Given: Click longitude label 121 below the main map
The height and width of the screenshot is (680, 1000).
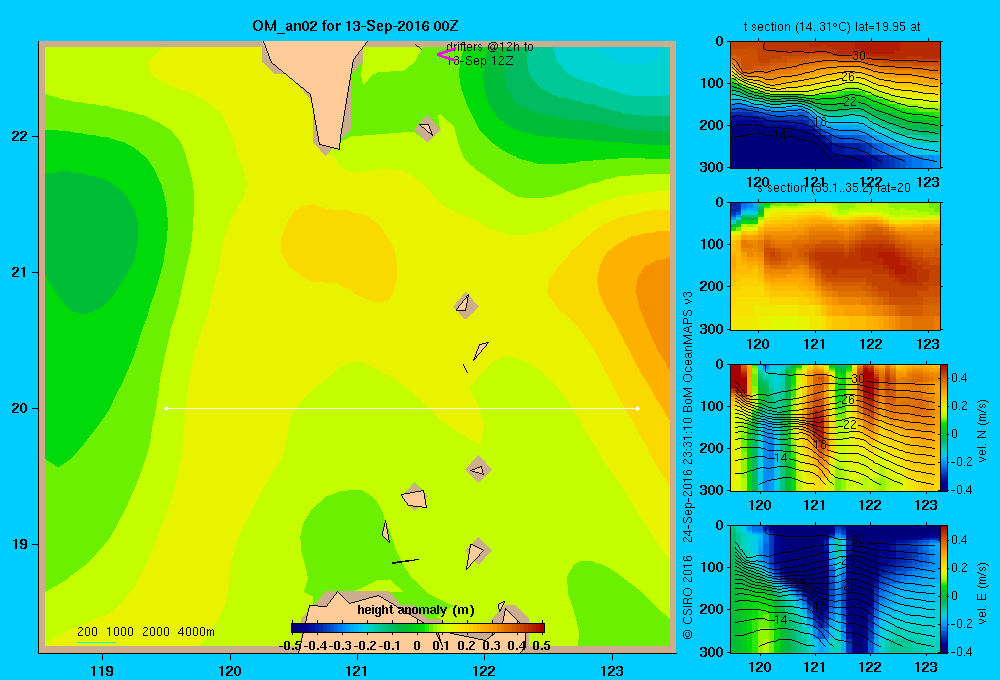Looking at the screenshot, I should click(x=357, y=670).
